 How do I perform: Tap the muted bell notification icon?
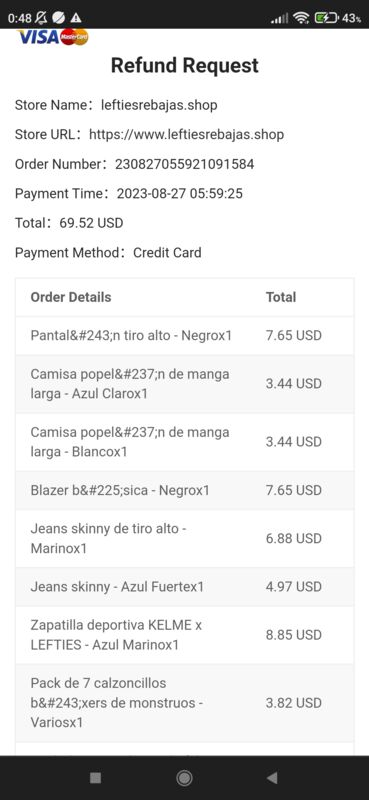(x=41, y=18)
